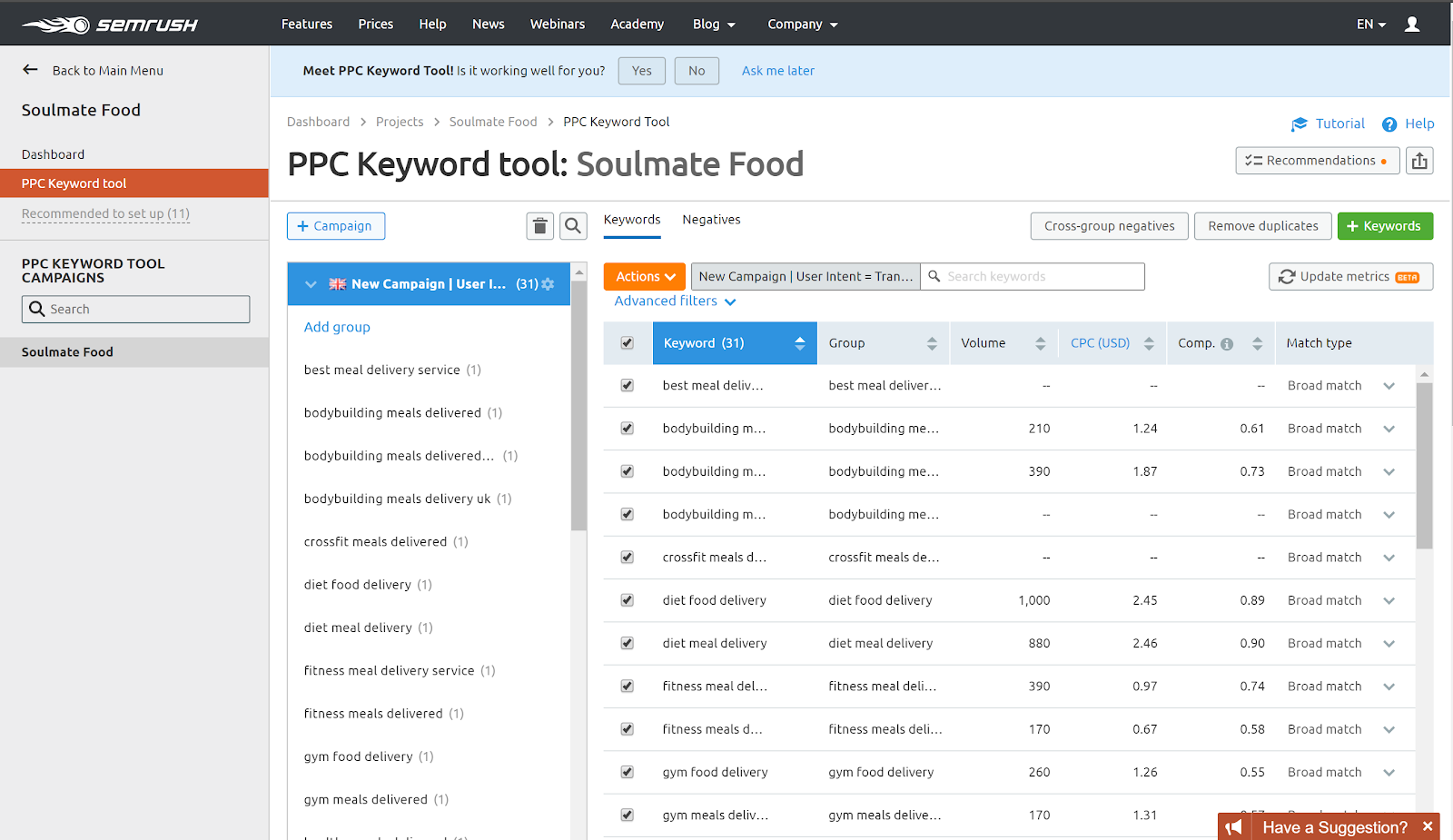The width and height of the screenshot is (1453, 840).
Task: Sort by Keyword column arrows
Action: pos(800,343)
